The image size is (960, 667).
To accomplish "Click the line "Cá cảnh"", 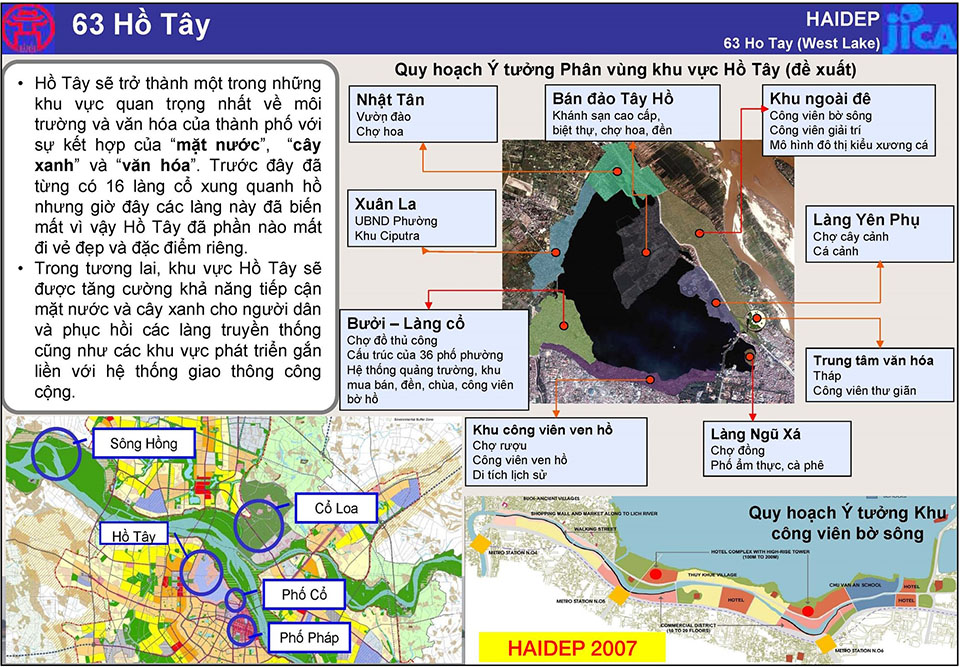I will 836,252.
